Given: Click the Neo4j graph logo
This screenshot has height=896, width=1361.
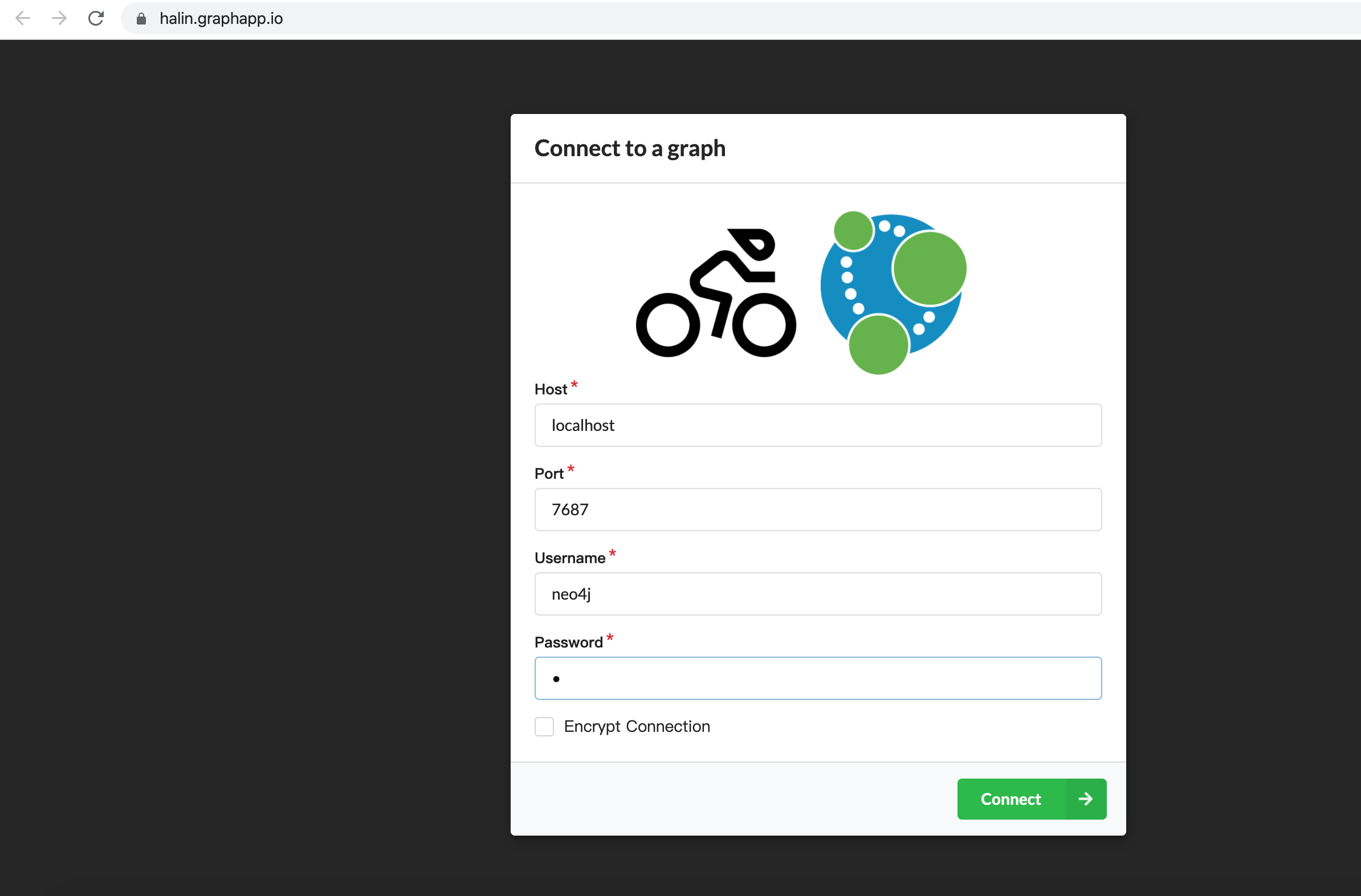Looking at the screenshot, I should click(x=893, y=293).
